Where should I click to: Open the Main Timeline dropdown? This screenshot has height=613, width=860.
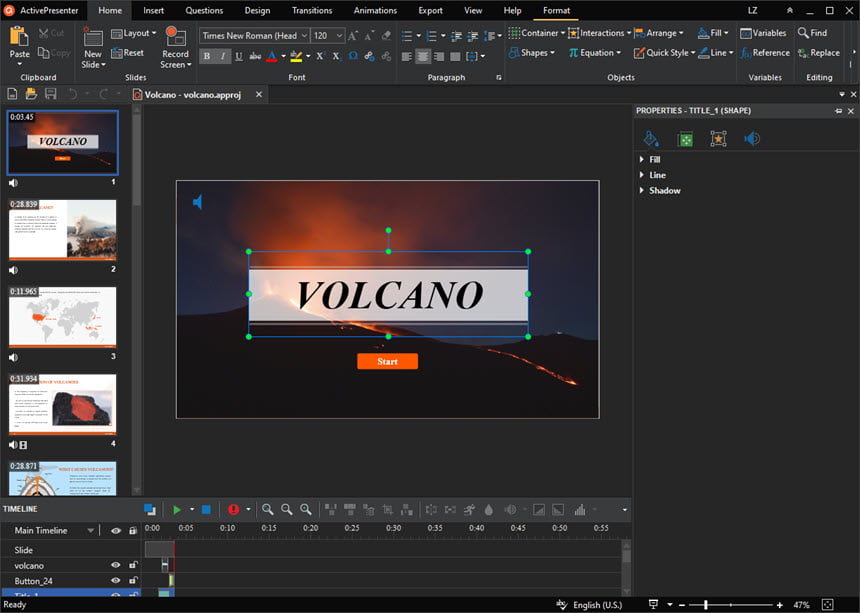tap(90, 531)
